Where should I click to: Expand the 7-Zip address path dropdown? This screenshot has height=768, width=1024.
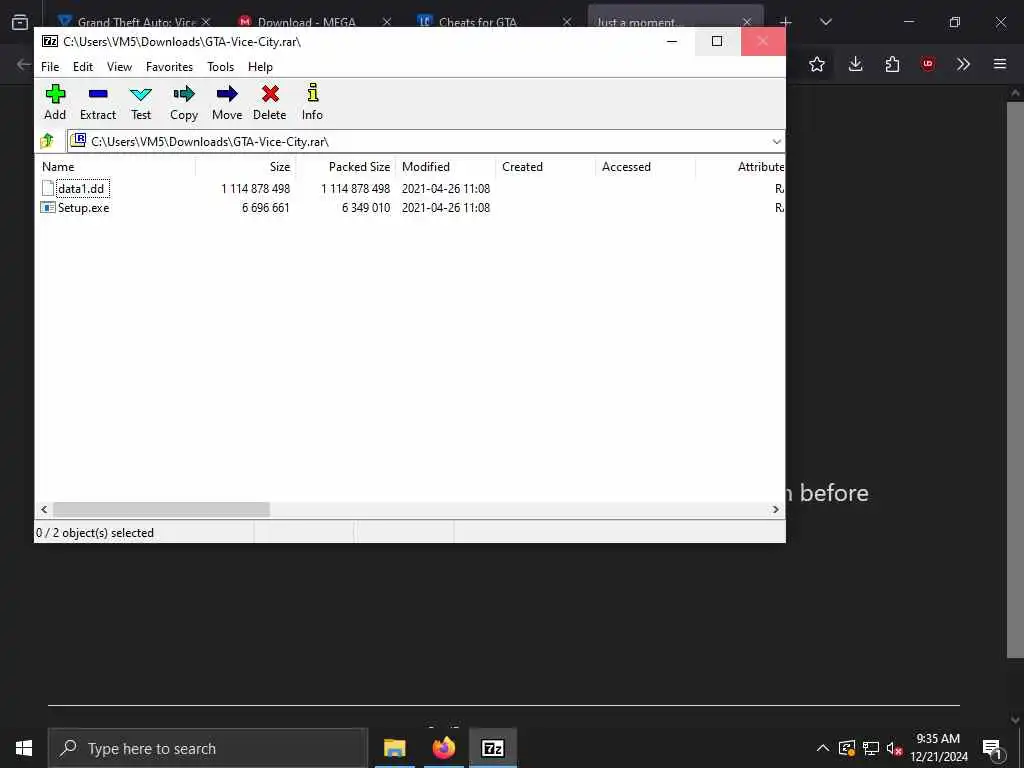tap(776, 142)
